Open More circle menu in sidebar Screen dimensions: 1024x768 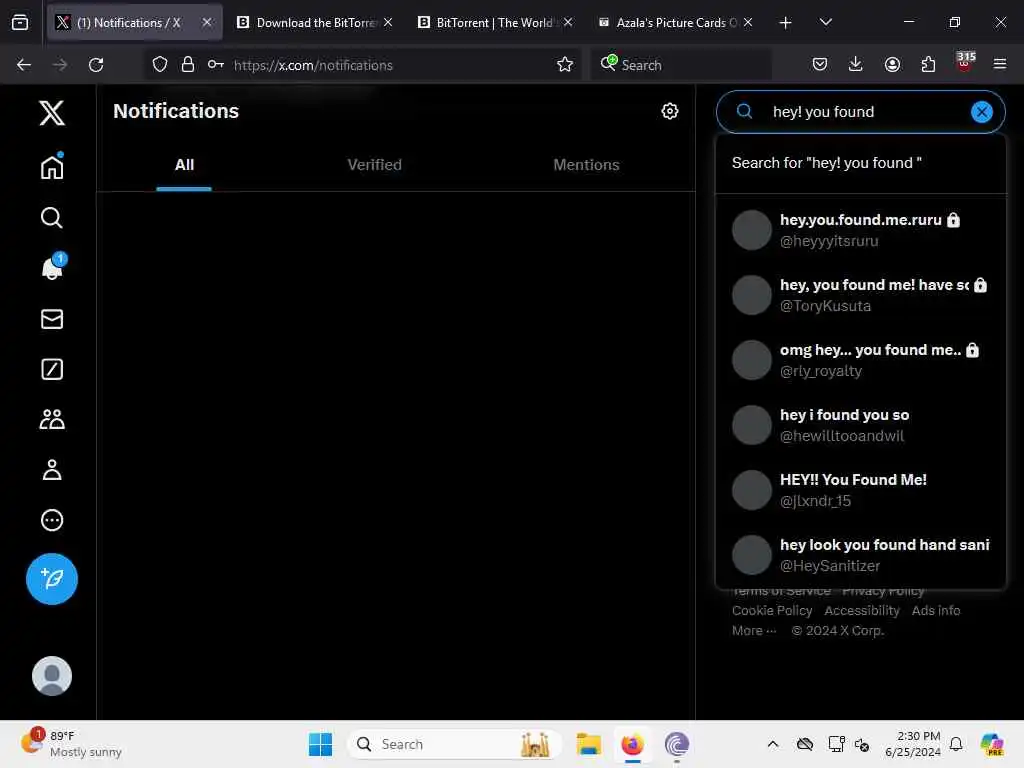pos(52,520)
